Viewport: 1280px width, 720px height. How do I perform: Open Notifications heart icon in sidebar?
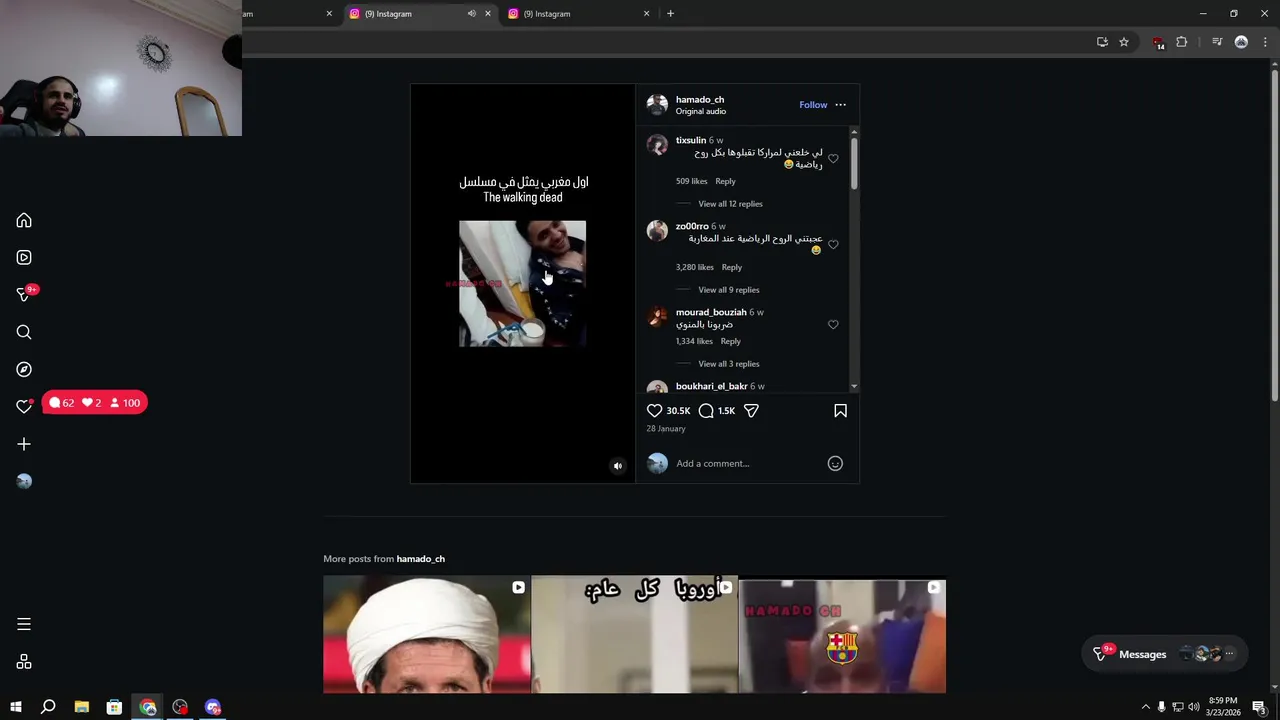point(24,406)
